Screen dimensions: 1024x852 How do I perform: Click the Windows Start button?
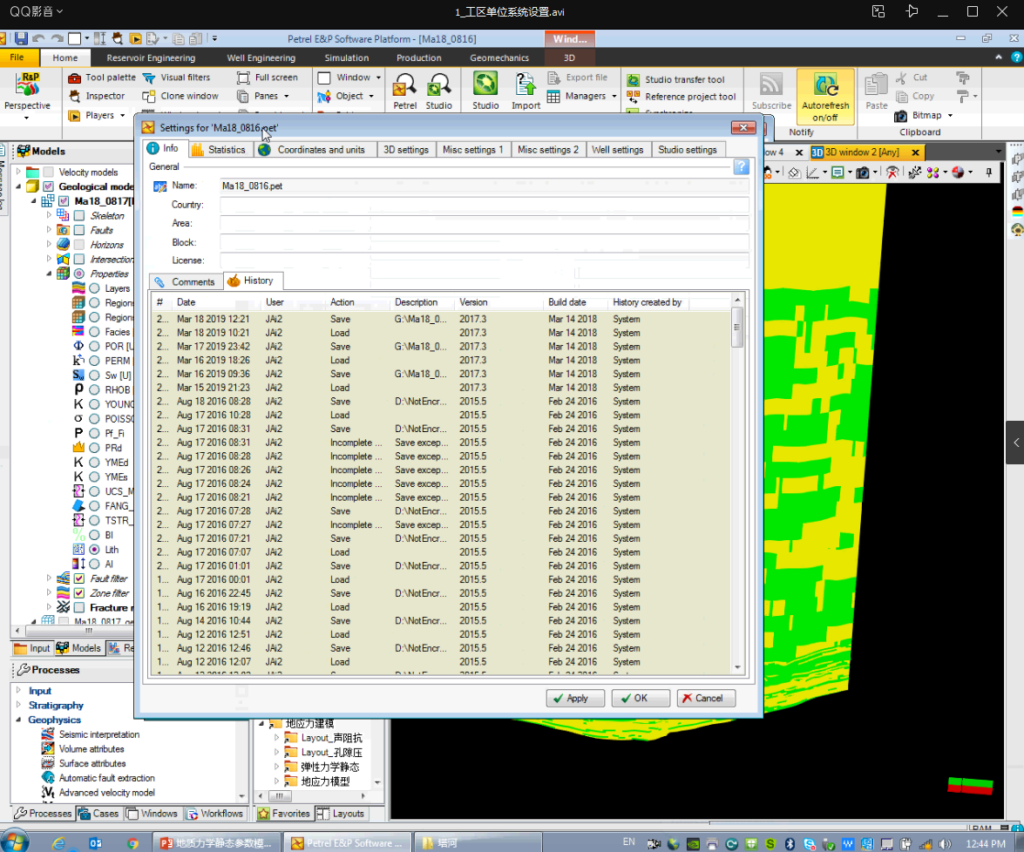pyautogui.click(x=14, y=841)
